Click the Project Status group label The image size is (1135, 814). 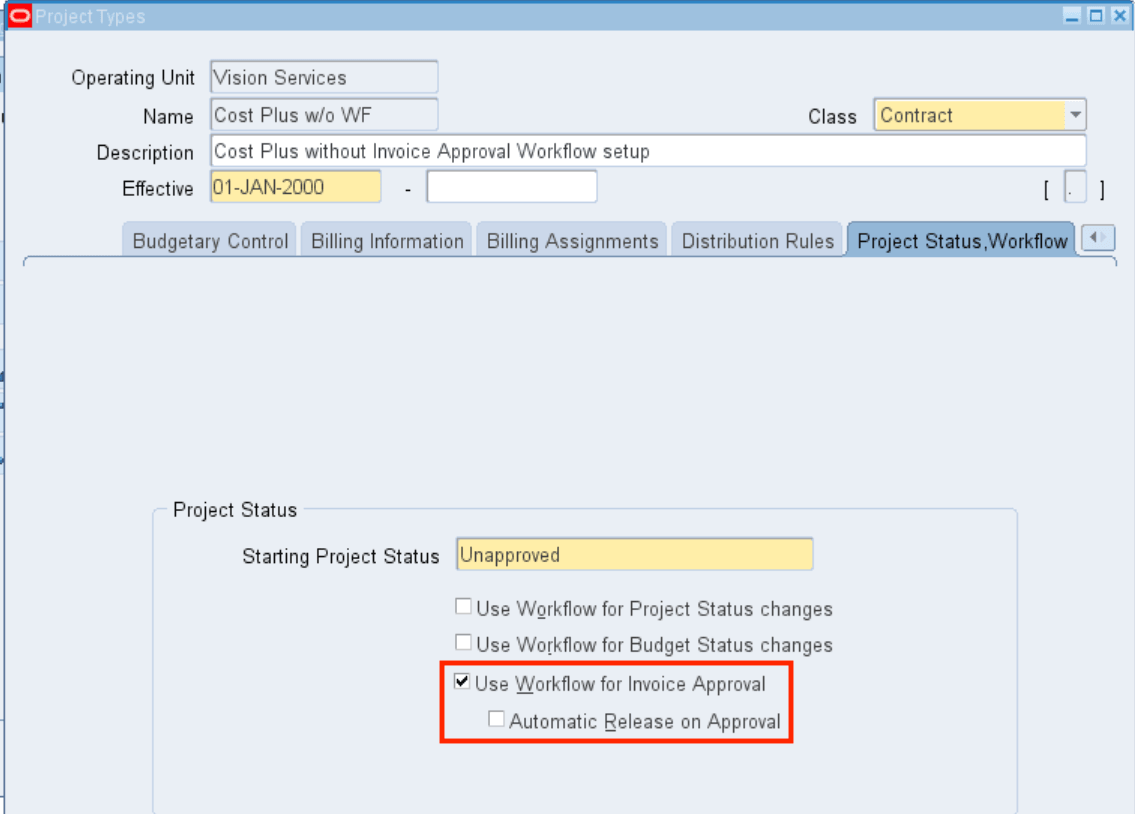[235, 510]
